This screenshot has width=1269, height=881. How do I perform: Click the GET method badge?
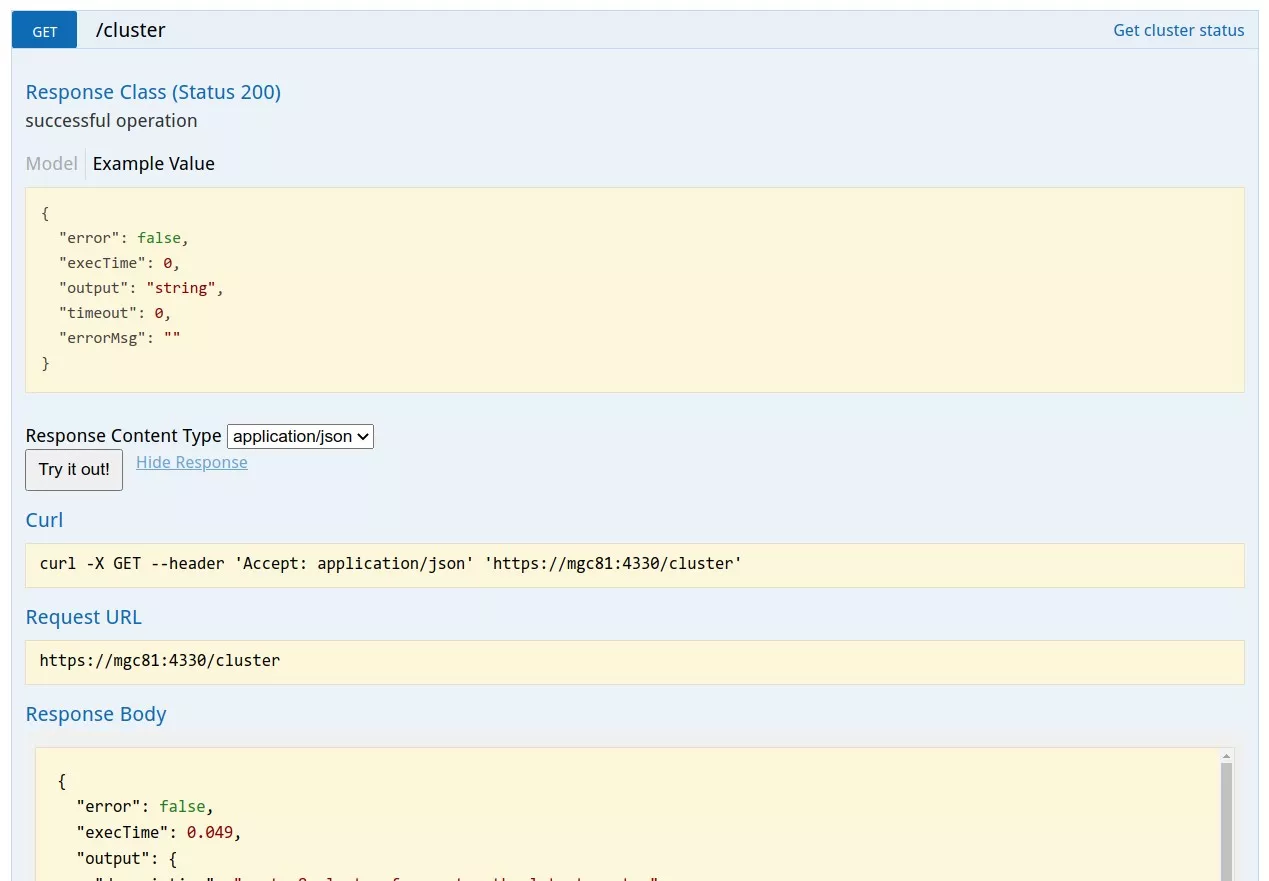click(x=43, y=30)
